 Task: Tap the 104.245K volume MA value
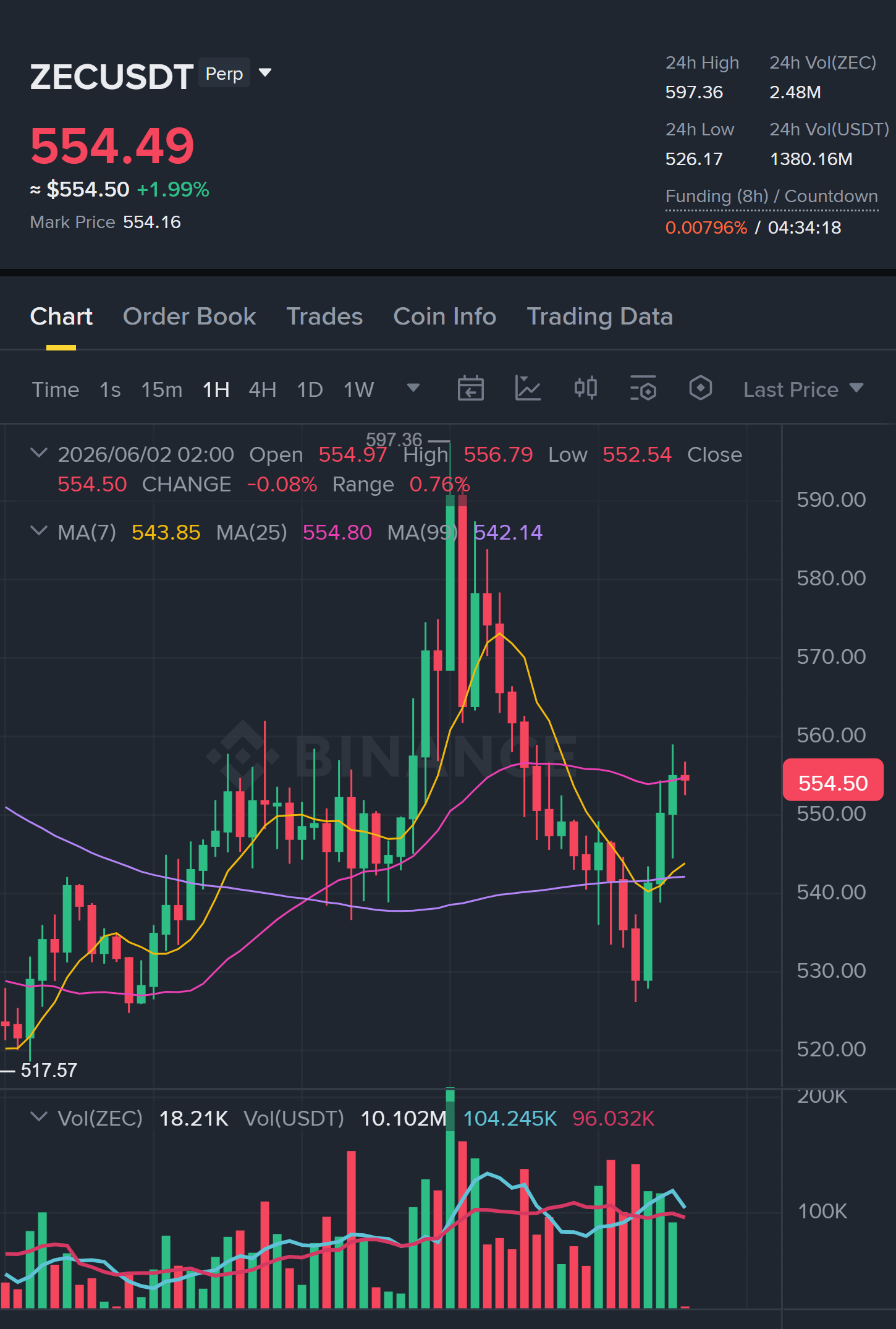click(x=510, y=1118)
